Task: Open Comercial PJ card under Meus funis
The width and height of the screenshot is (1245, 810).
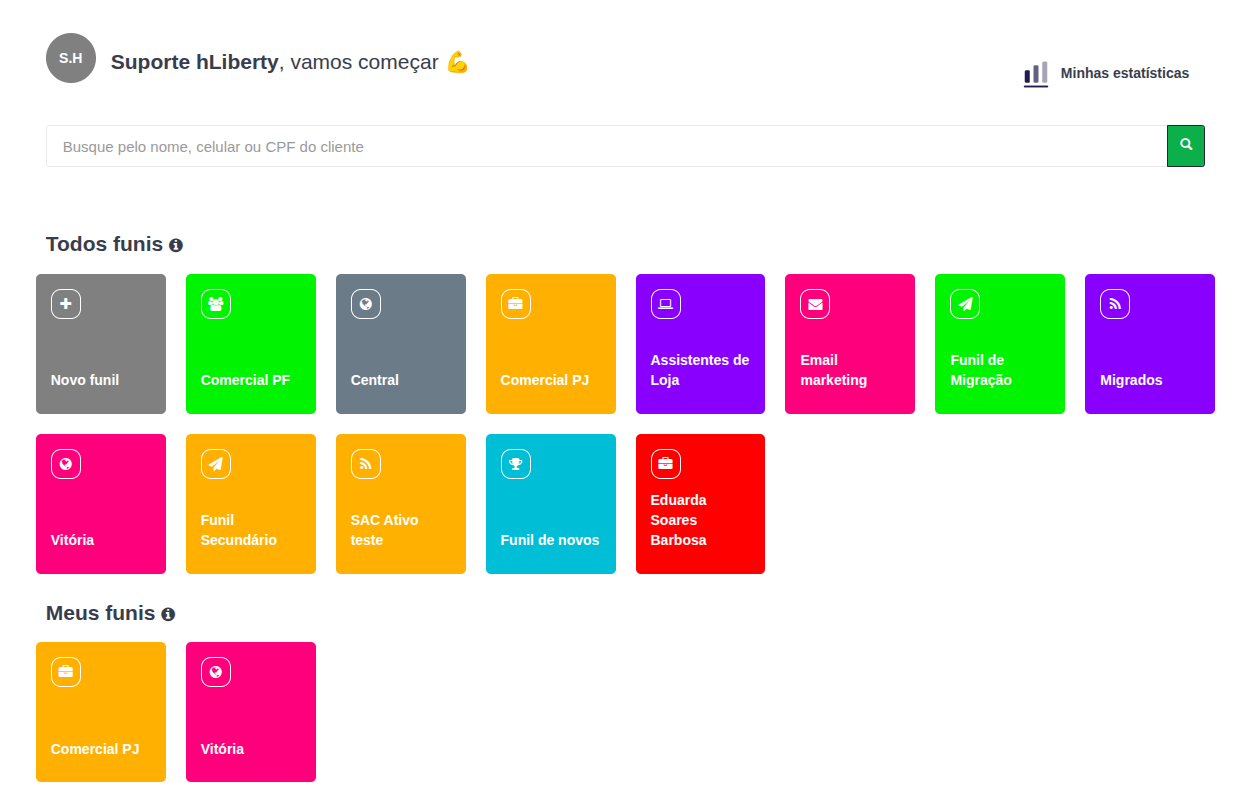Action: [x=100, y=712]
